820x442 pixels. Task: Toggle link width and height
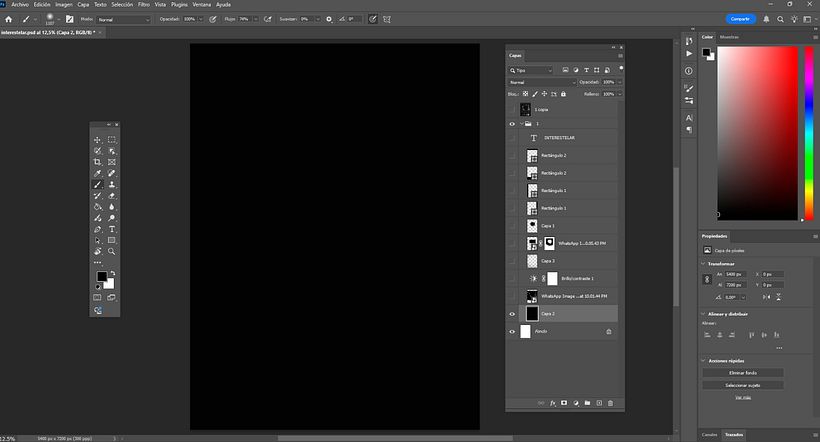click(707, 279)
